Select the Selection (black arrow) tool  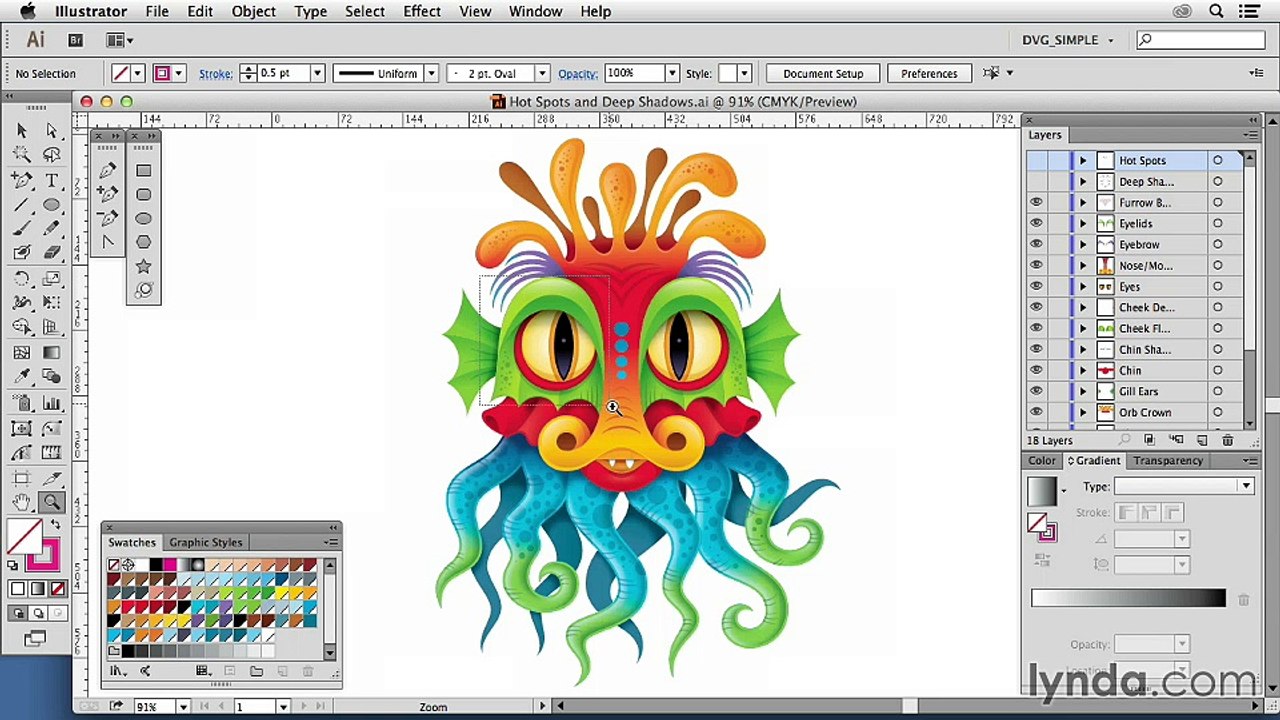coord(22,130)
